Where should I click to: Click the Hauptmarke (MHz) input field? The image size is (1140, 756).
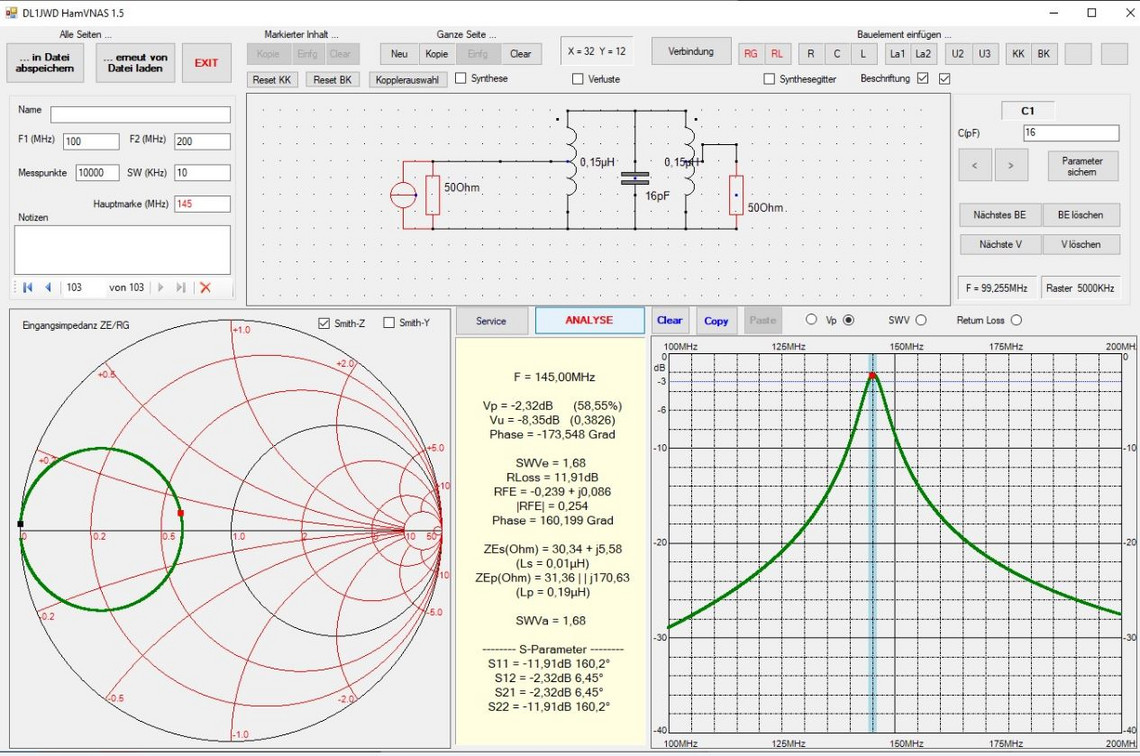[202, 204]
